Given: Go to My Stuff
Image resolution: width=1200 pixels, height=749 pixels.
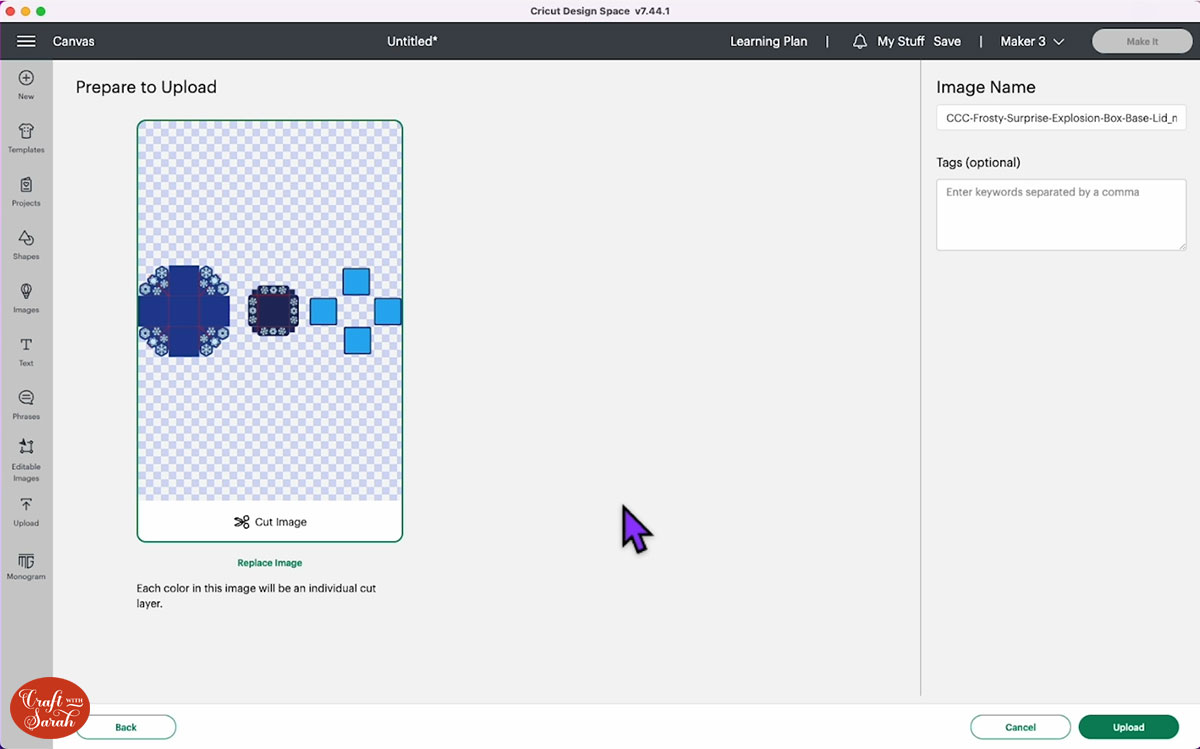Looking at the screenshot, I should (900, 41).
